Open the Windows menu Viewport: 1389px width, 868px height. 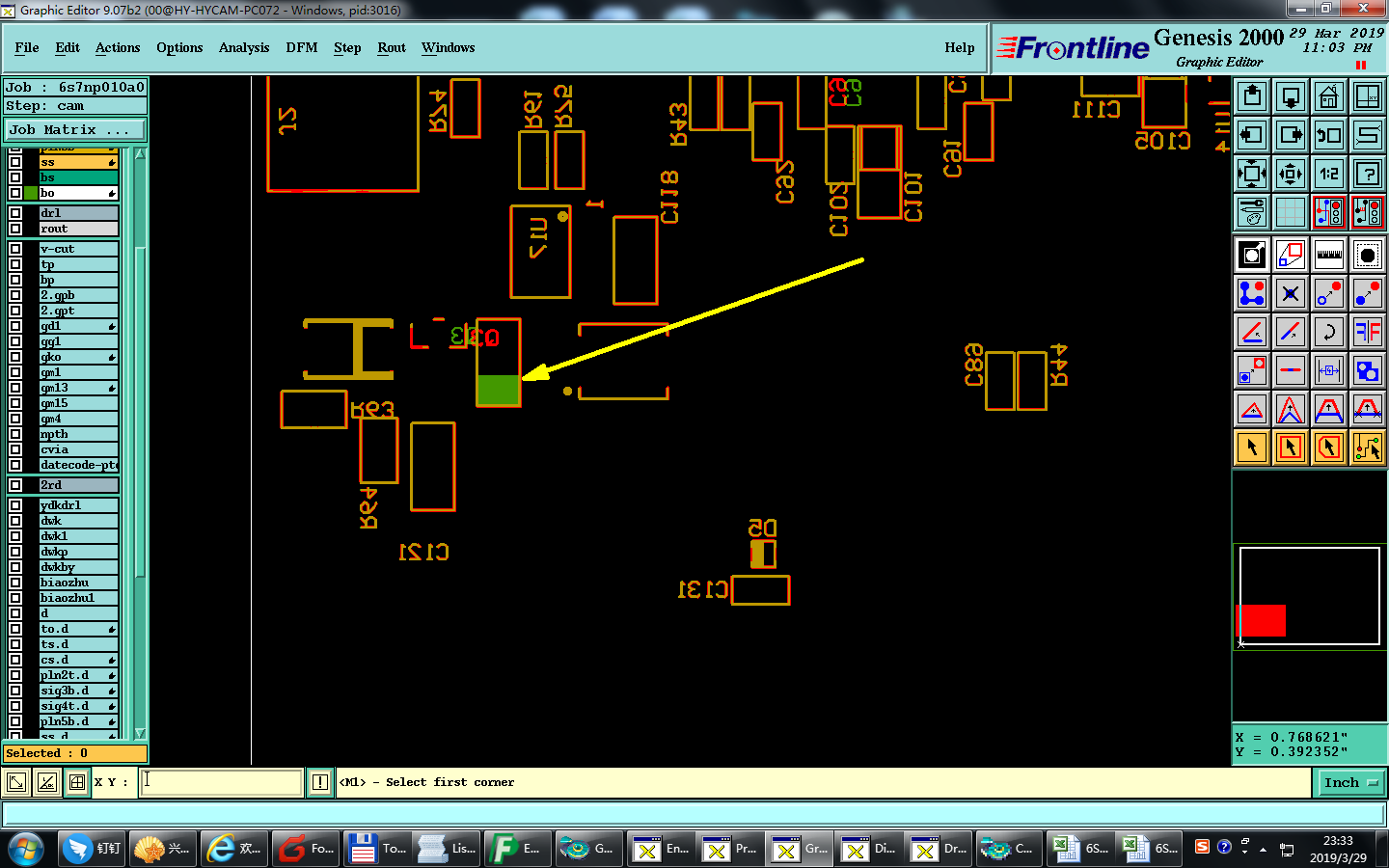(449, 47)
